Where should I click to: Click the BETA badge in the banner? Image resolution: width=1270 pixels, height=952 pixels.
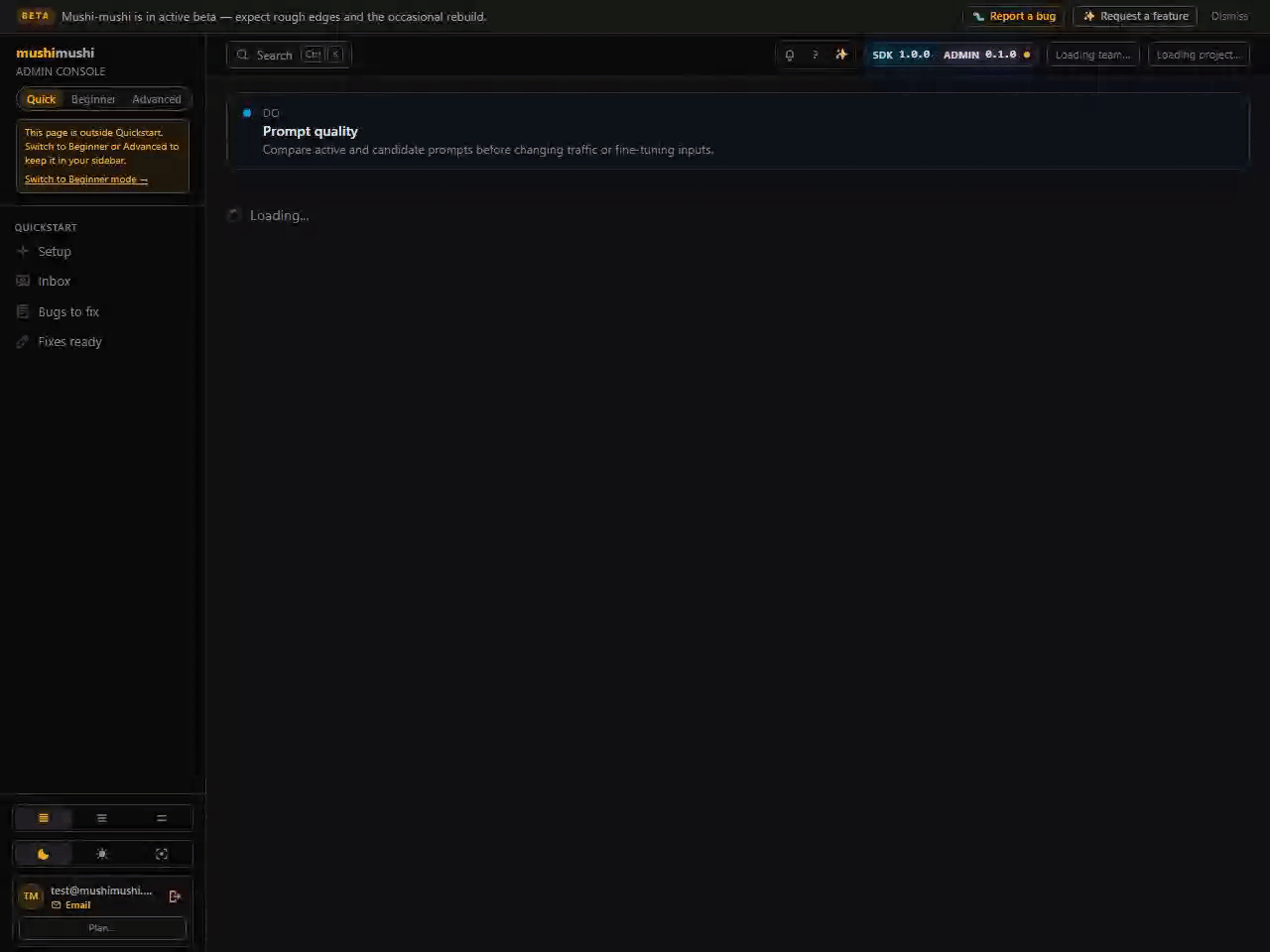tap(35, 16)
